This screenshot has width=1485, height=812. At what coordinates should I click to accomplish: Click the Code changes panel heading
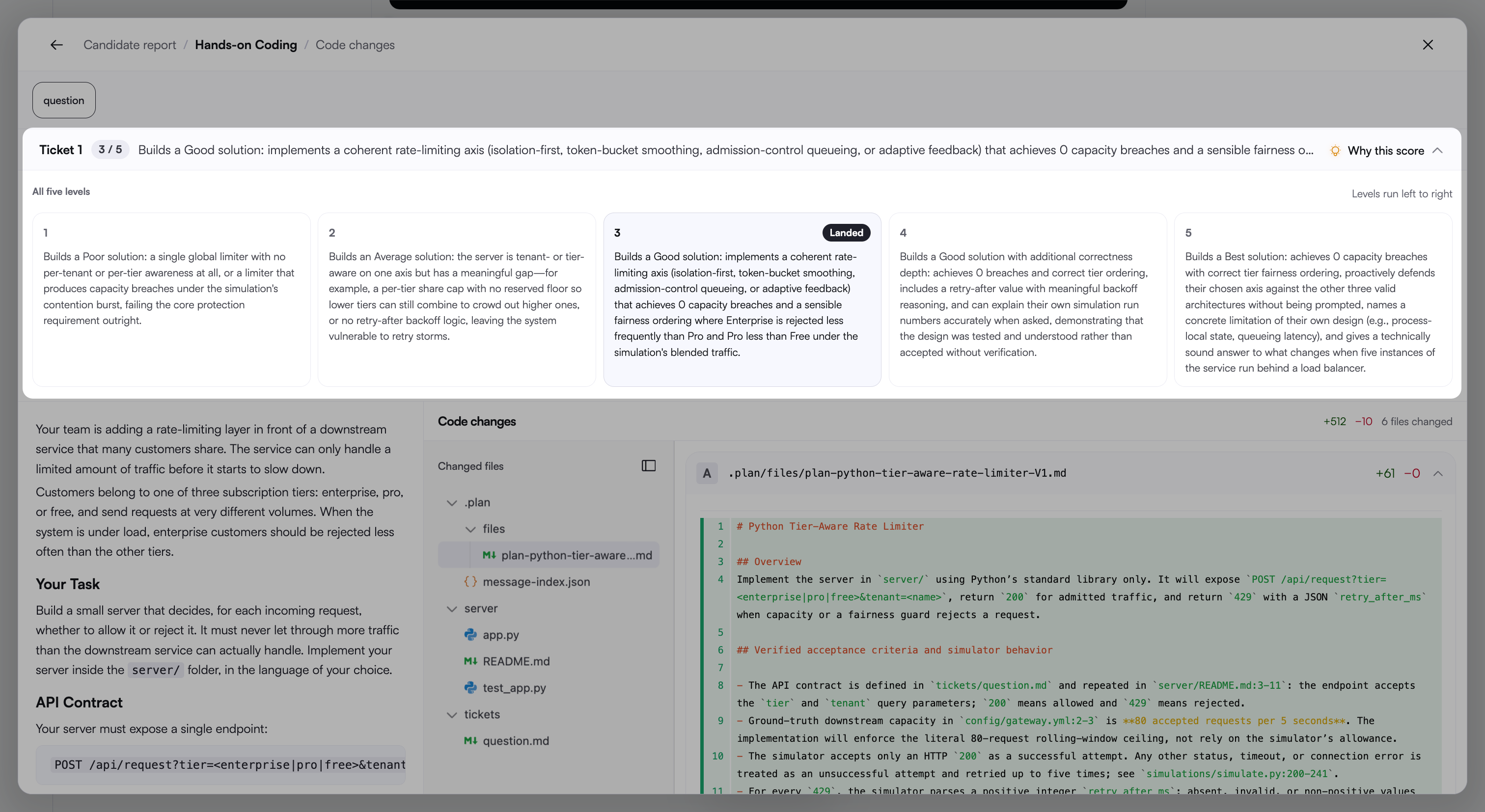pyautogui.click(x=477, y=421)
